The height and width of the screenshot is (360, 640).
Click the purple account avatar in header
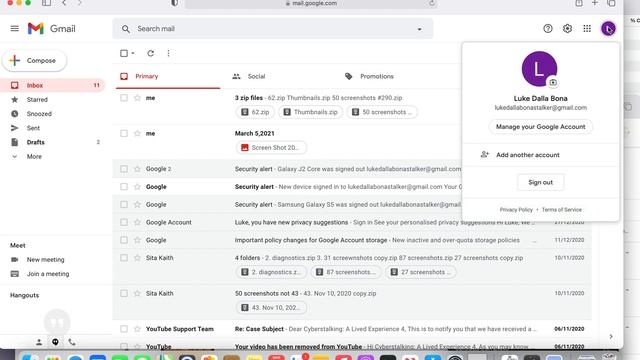tap(608, 29)
